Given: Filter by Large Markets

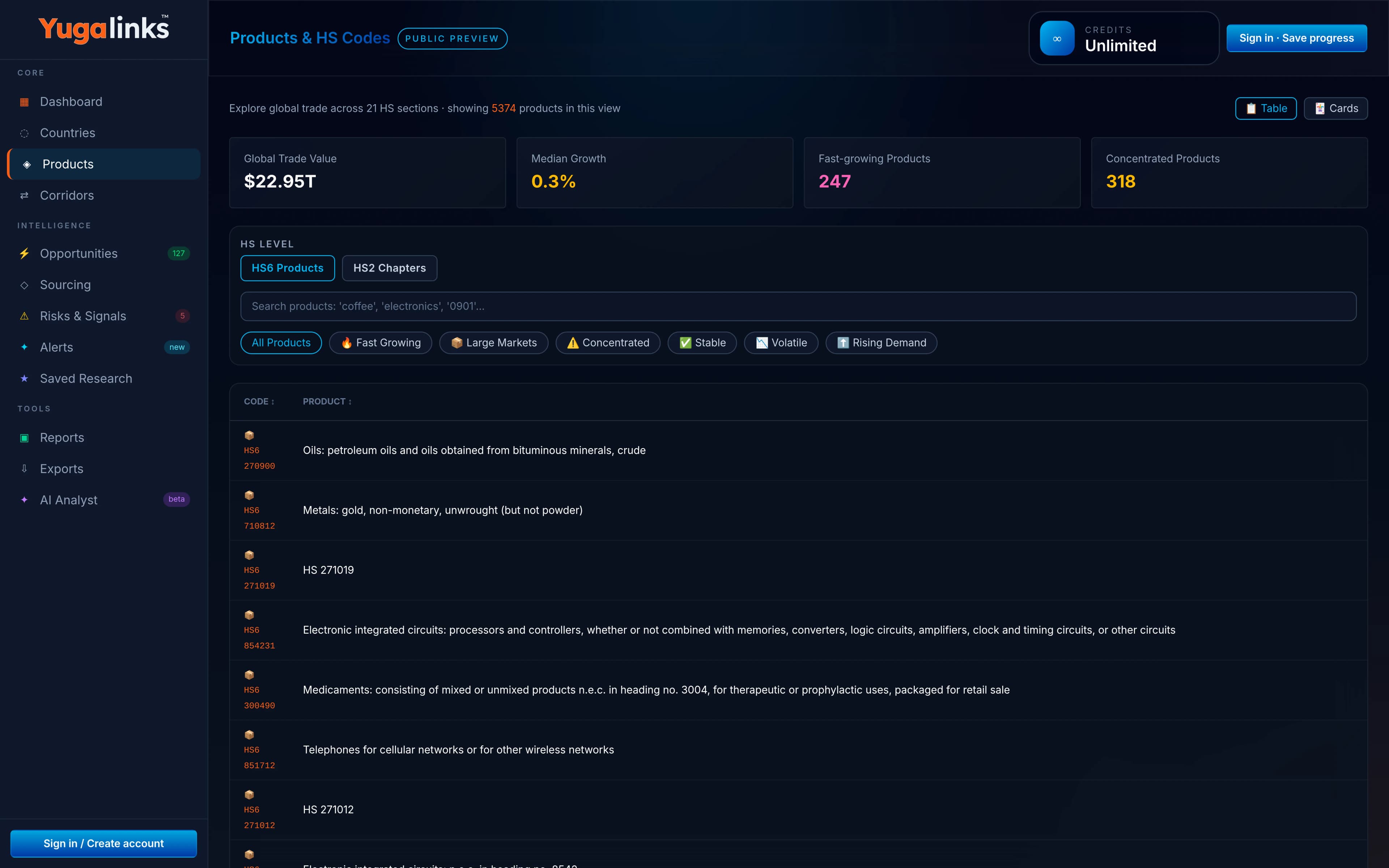Looking at the screenshot, I should point(494,343).
